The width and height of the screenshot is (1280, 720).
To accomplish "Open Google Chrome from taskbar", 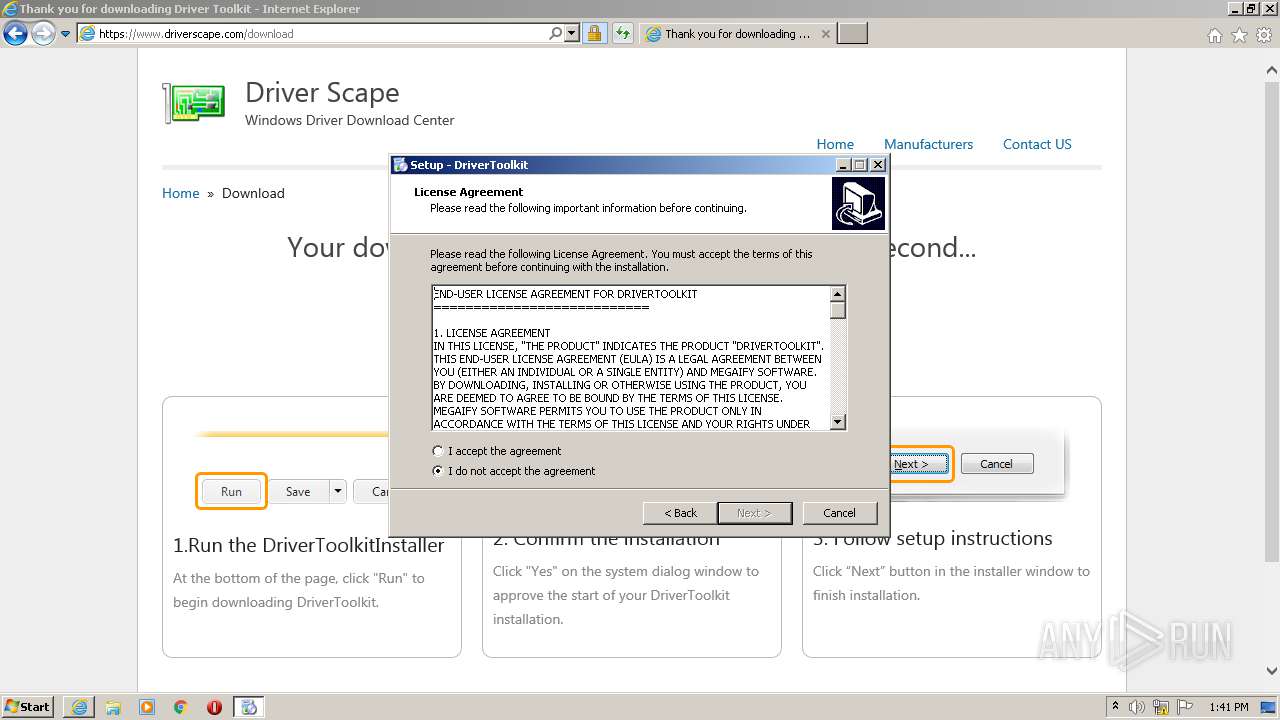I will click(181, 707).
